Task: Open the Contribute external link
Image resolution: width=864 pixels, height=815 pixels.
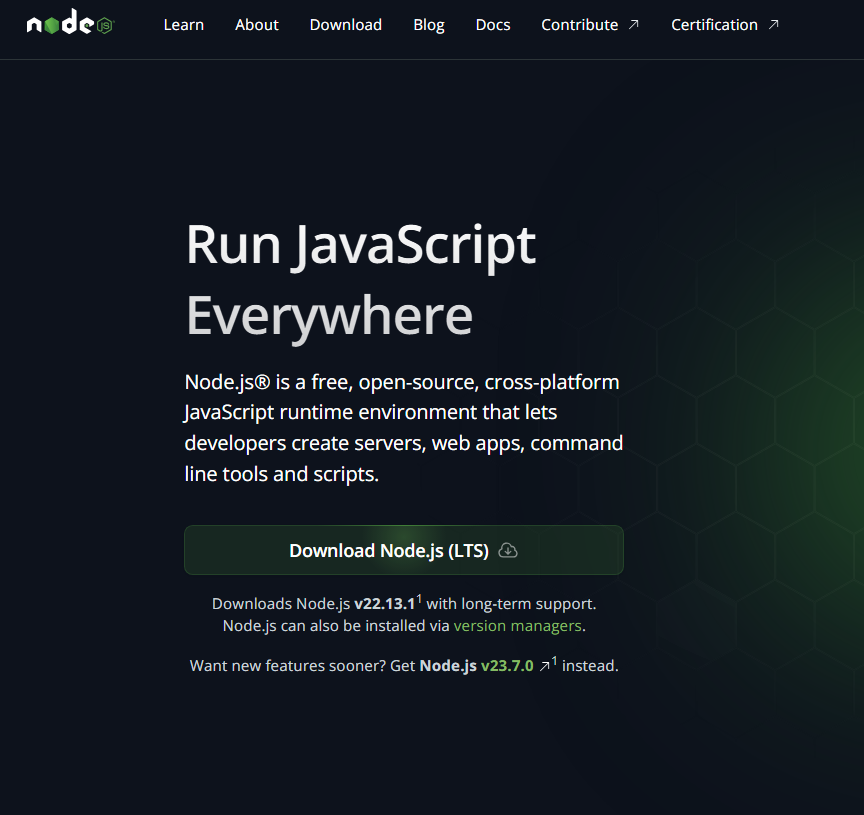Action: [590, 25]
